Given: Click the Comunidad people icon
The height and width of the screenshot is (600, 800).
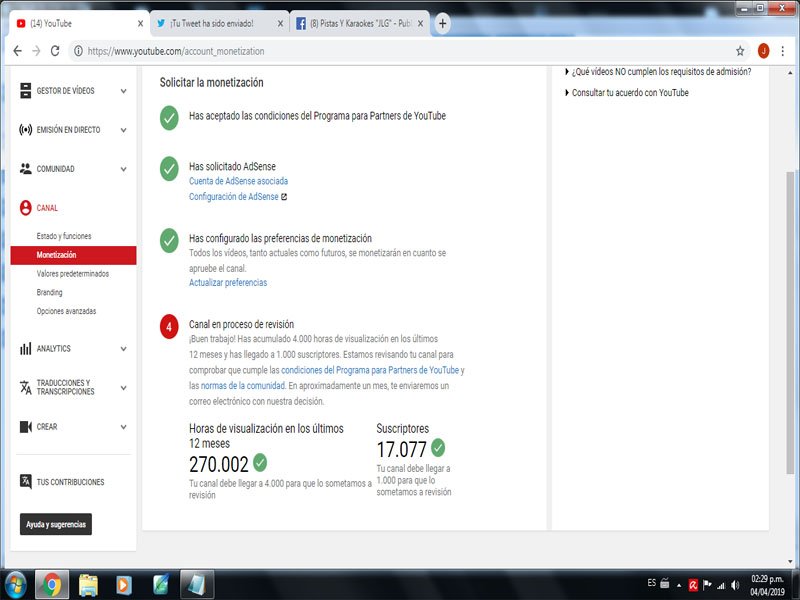Looking at the screenshot, I should [26, 168].
